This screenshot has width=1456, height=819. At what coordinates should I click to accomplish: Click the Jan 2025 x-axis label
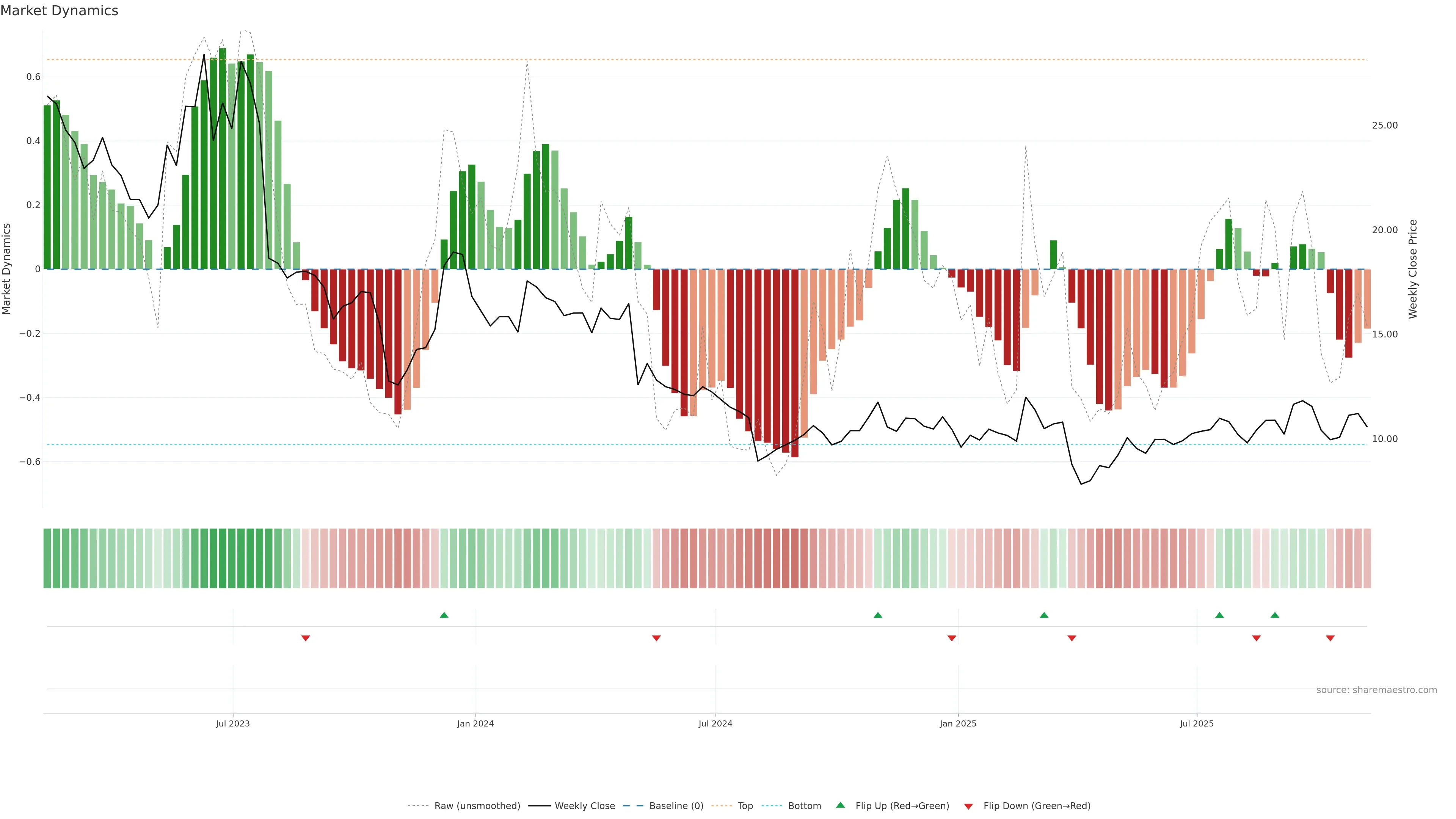(x=957, y=723)
